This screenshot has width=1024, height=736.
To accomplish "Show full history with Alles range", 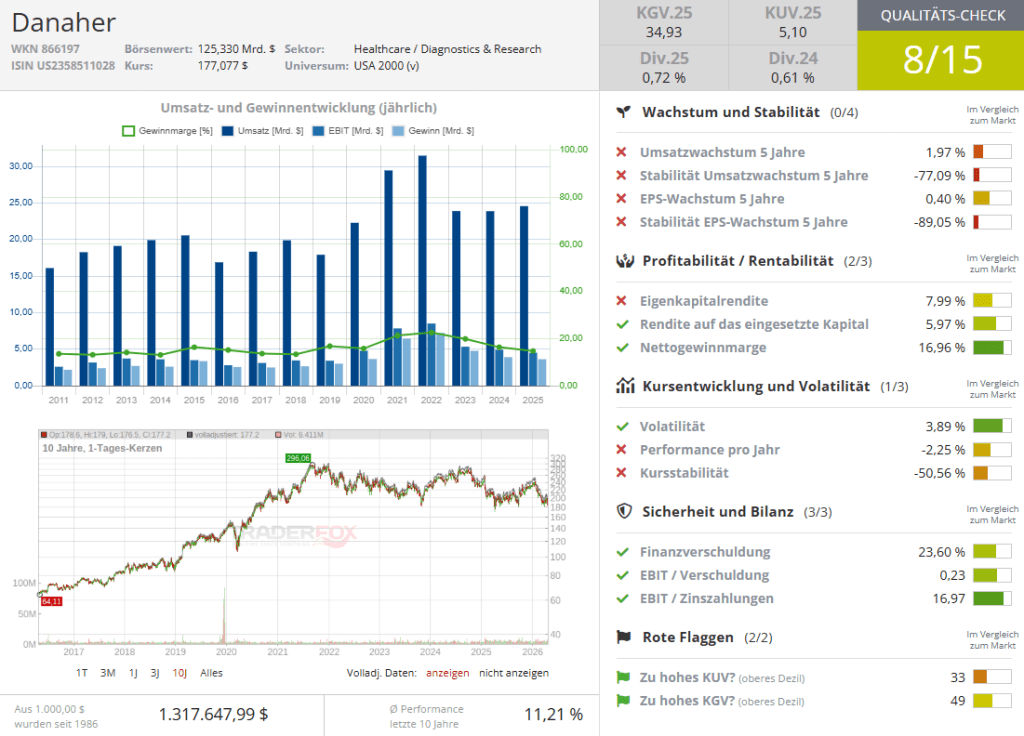I will [x=211, y=673].
